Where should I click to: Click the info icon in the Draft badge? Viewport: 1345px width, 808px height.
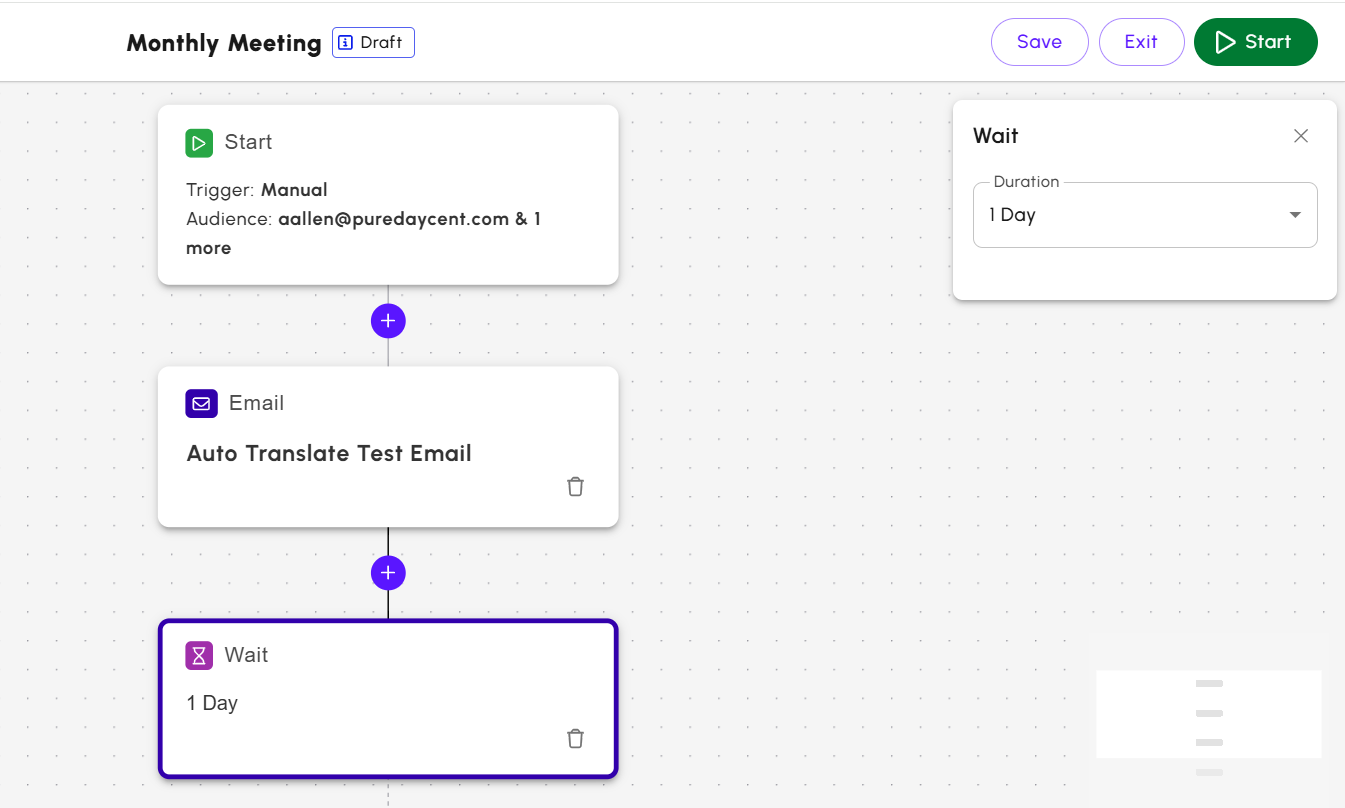346,43
